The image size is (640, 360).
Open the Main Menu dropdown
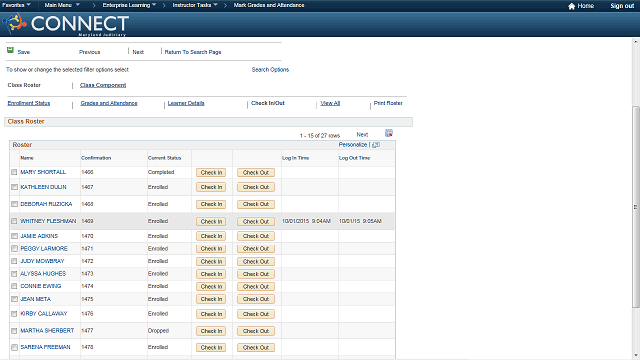click(x=62, y=5)
